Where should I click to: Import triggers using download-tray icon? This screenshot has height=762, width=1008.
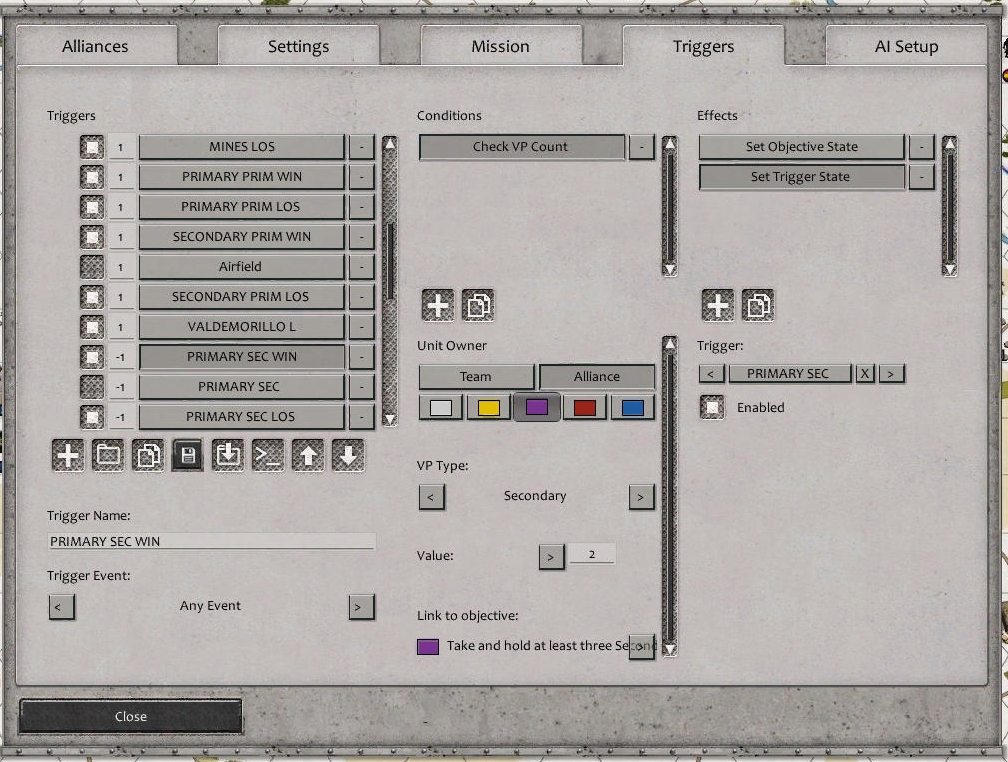coord(228,456)
